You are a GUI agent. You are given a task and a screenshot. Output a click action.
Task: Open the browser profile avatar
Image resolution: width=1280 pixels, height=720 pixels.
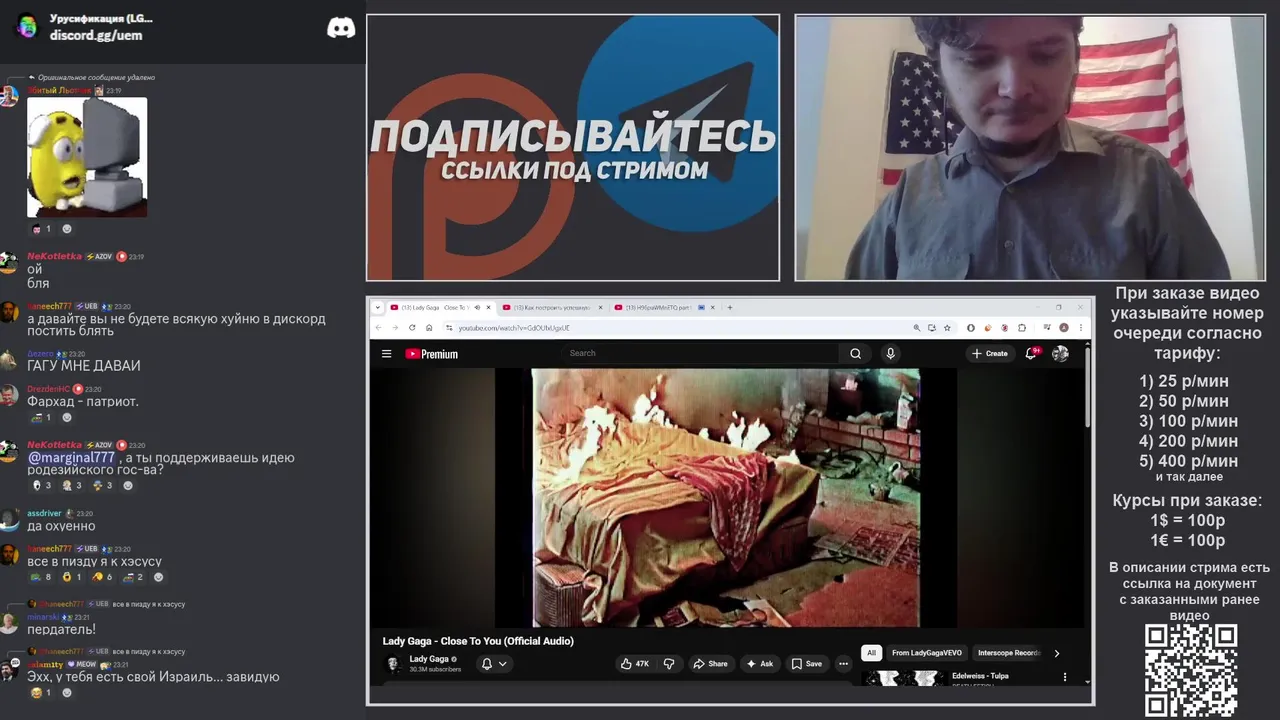(x=1064, y=328)
